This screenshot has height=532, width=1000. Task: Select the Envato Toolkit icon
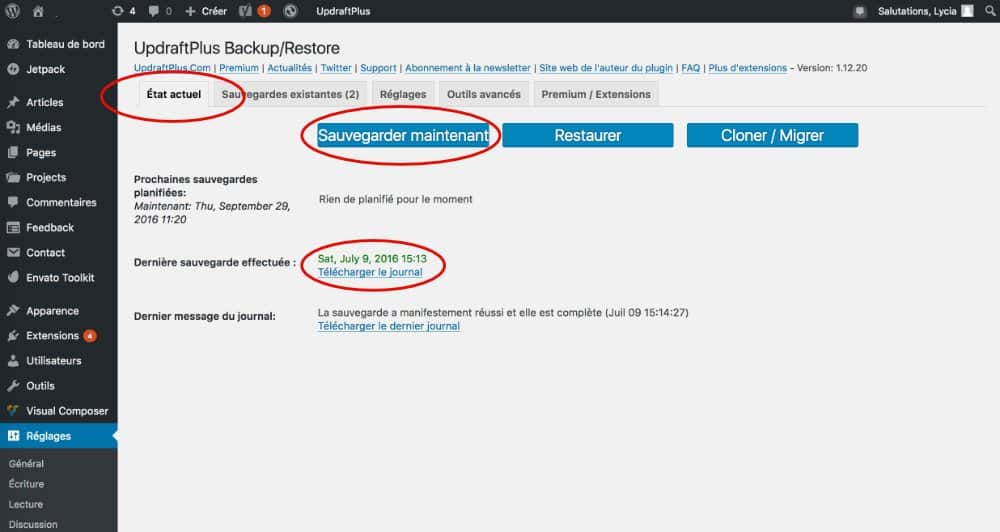(x=13, y=277)
